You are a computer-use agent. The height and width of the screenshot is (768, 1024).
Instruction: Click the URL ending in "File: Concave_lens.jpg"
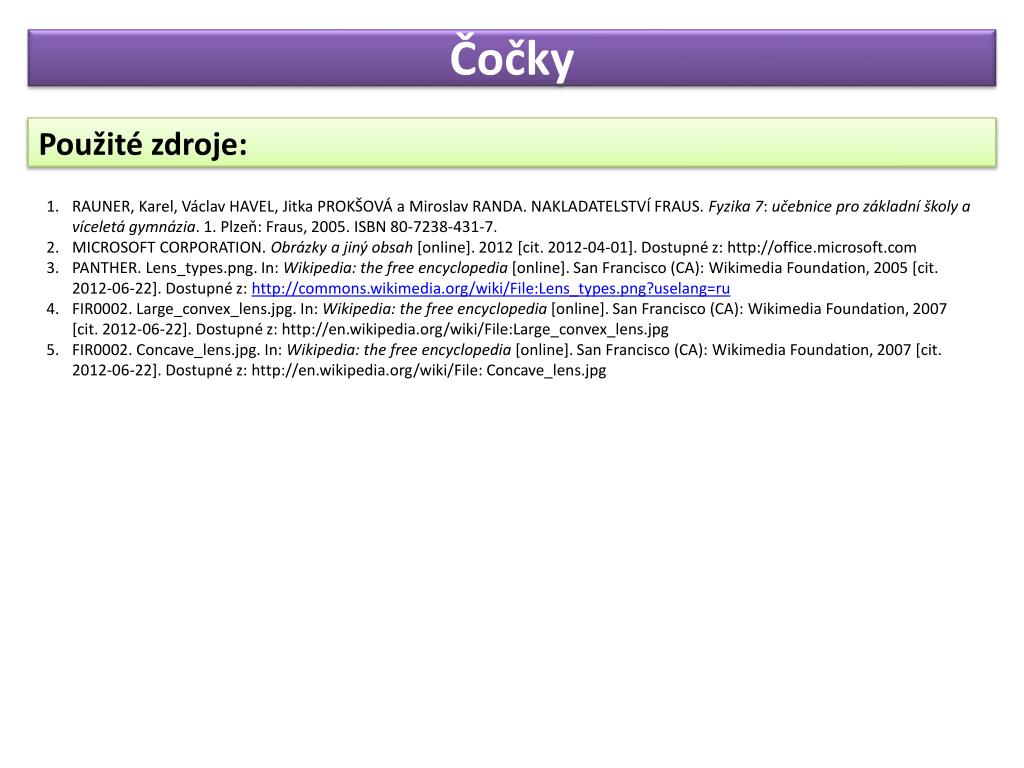tap(428, 371)
